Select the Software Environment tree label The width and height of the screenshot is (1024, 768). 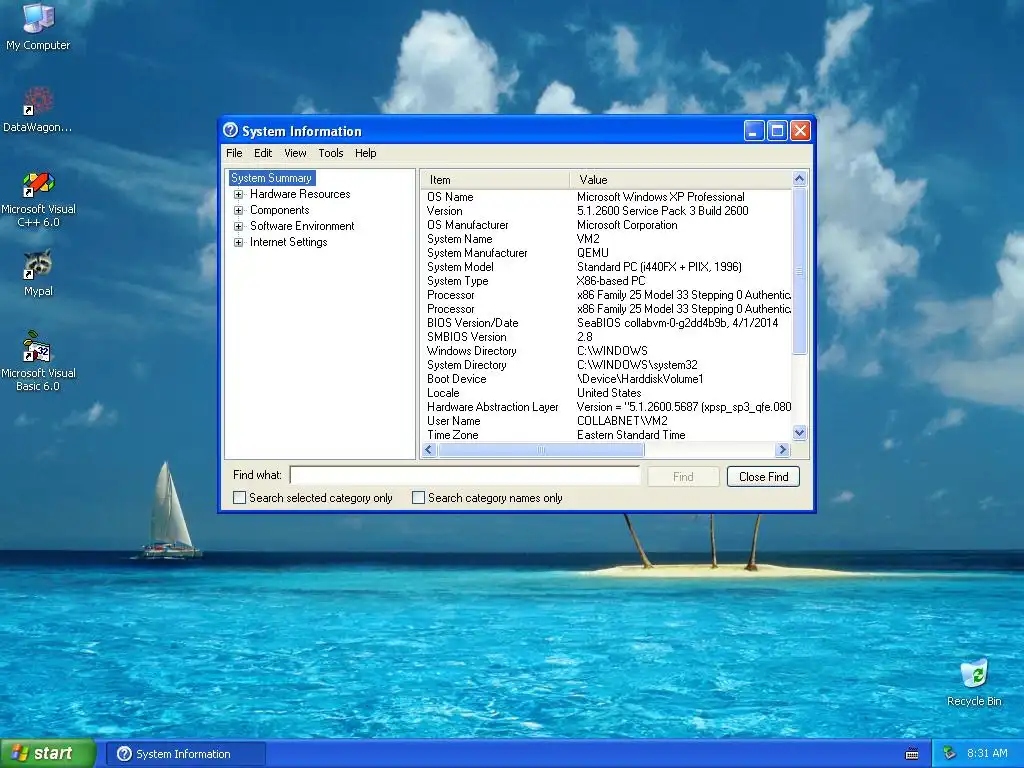[302, 226]
